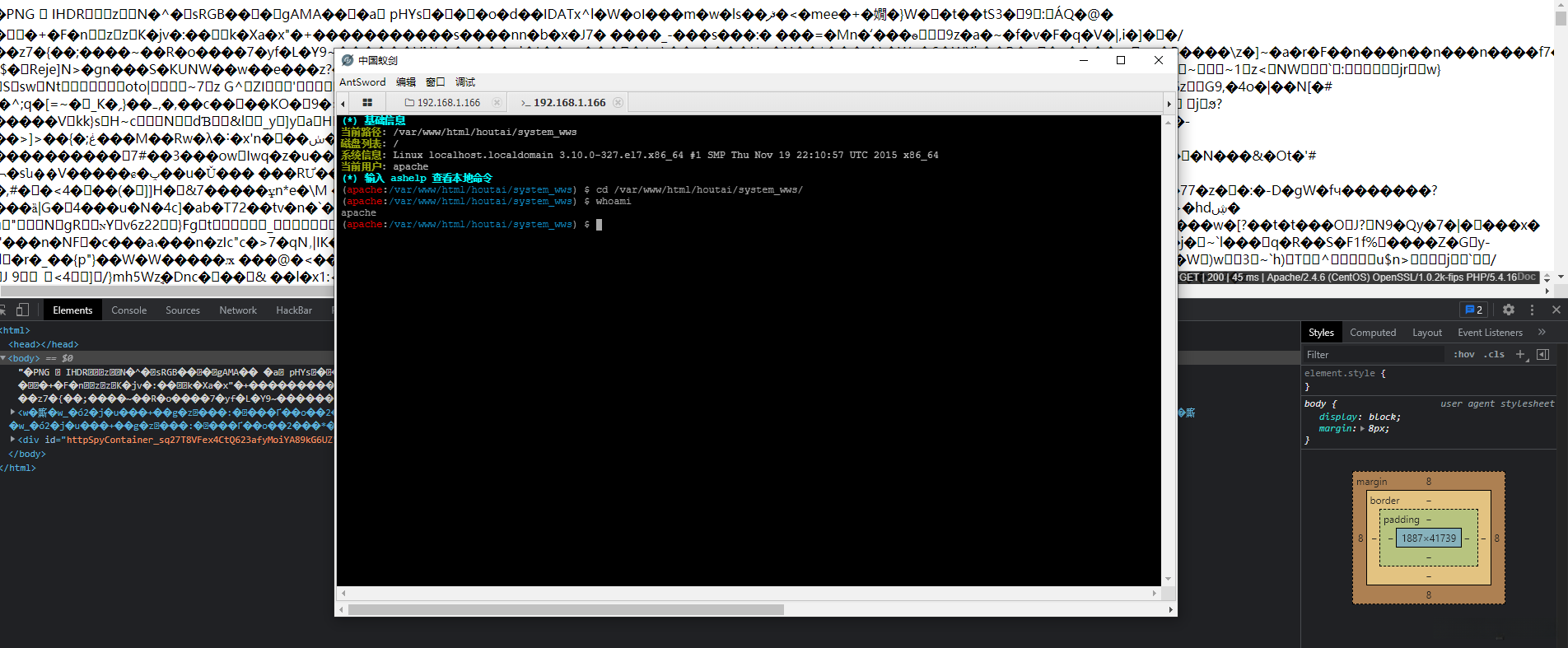Screen dimensions: 1568x648
Task: Maximize the 中国蚁剑 window
Action: click(x=1121, y=60)
